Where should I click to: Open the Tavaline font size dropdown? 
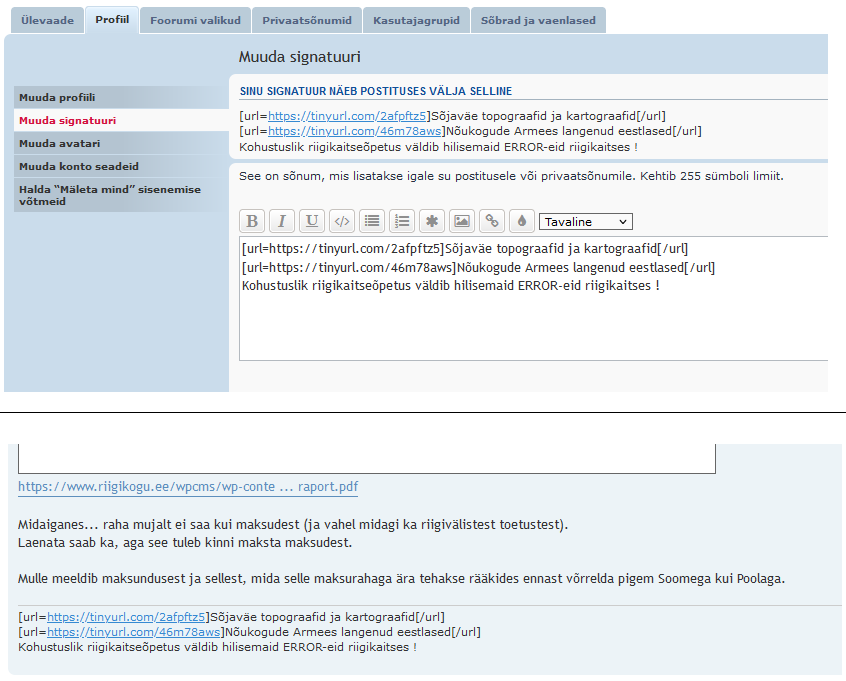coord(585,222)
